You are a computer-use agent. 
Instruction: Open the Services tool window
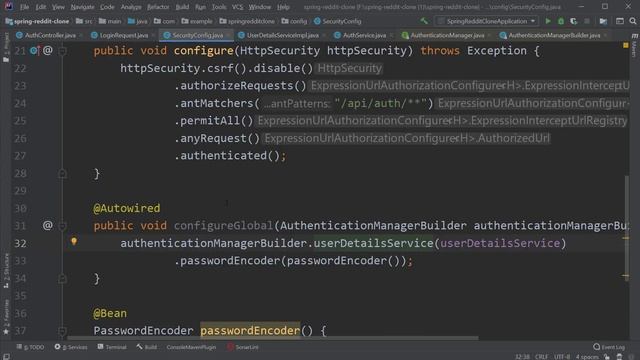tap(71, 347)
